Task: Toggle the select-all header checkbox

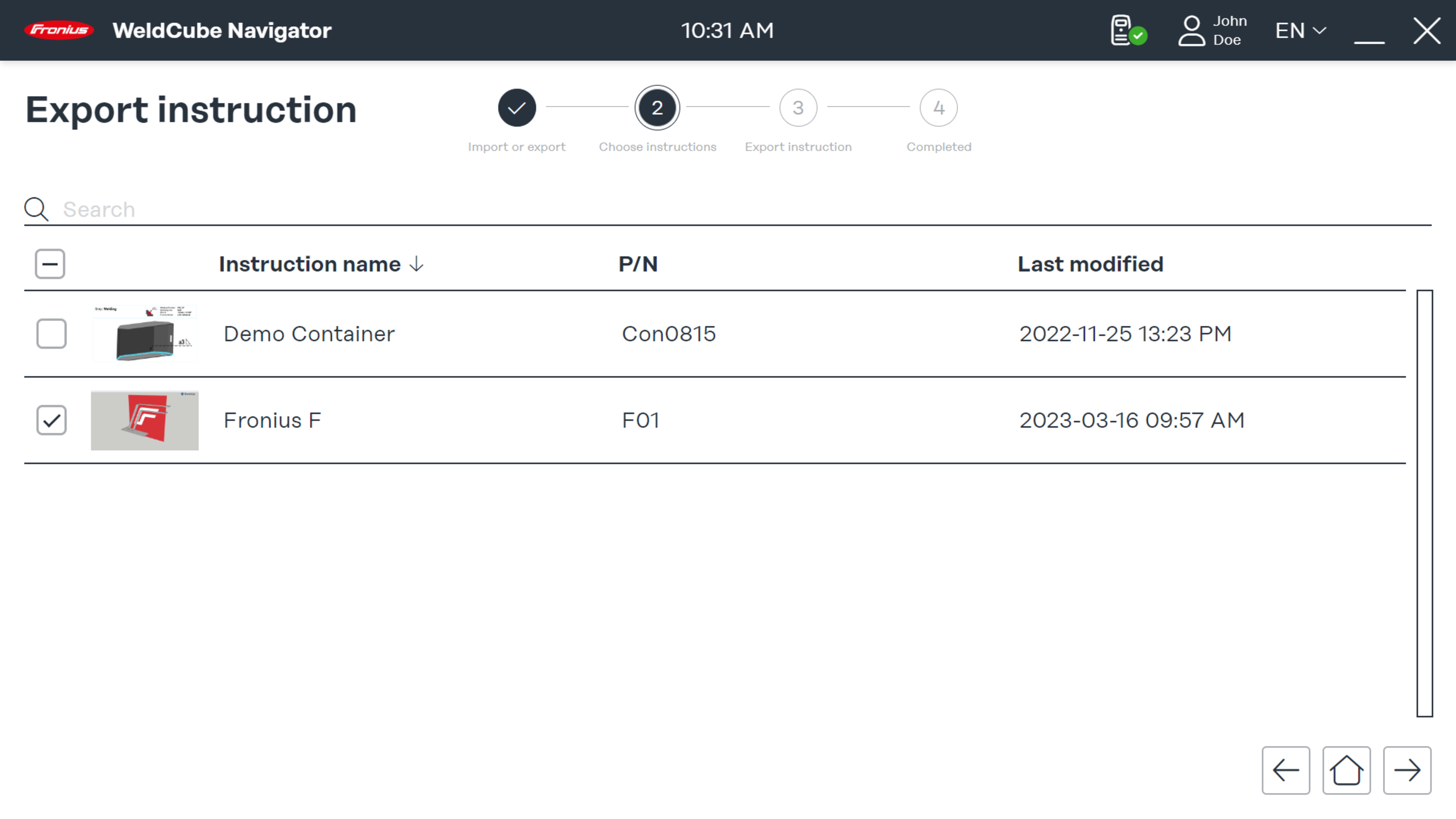Action: pos(50,264)
